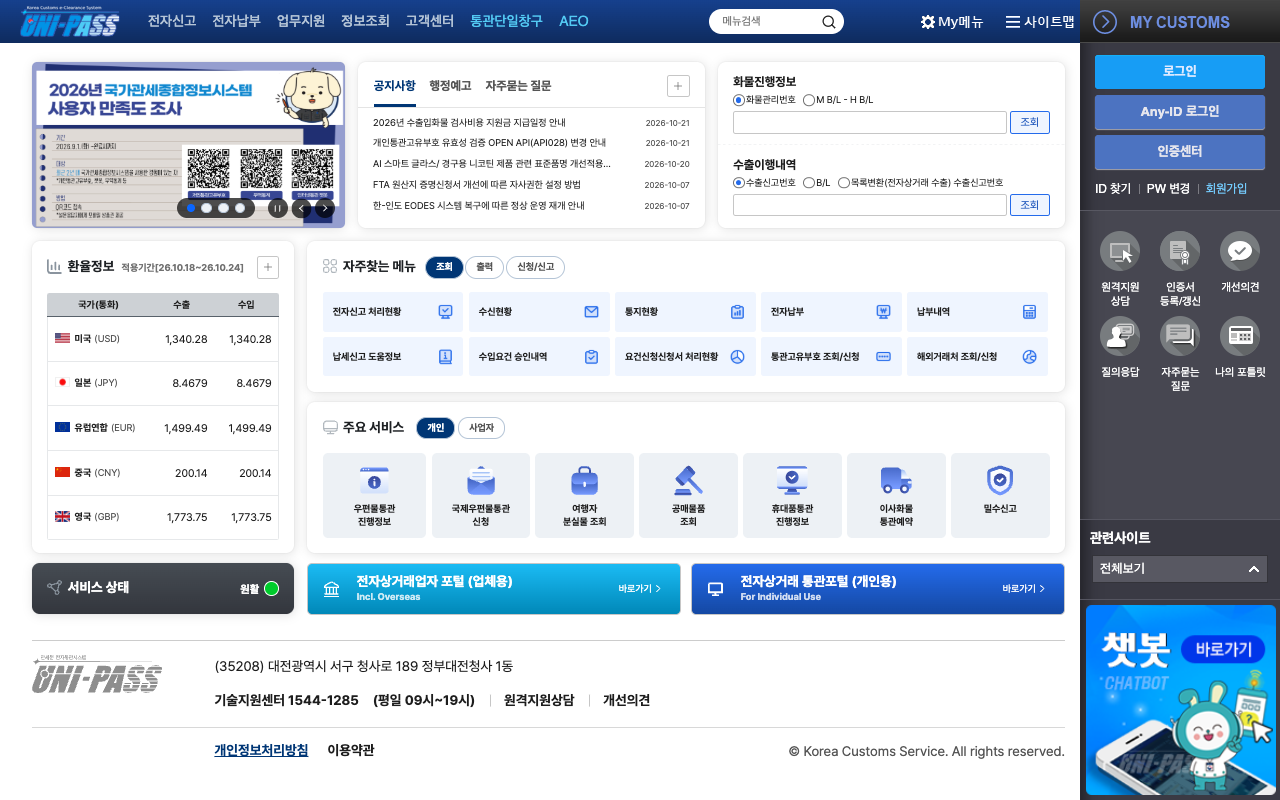1280x800 pixels.
Task: Open 국제우편물통관 신청 service tile
Action: tap(480, 495)
